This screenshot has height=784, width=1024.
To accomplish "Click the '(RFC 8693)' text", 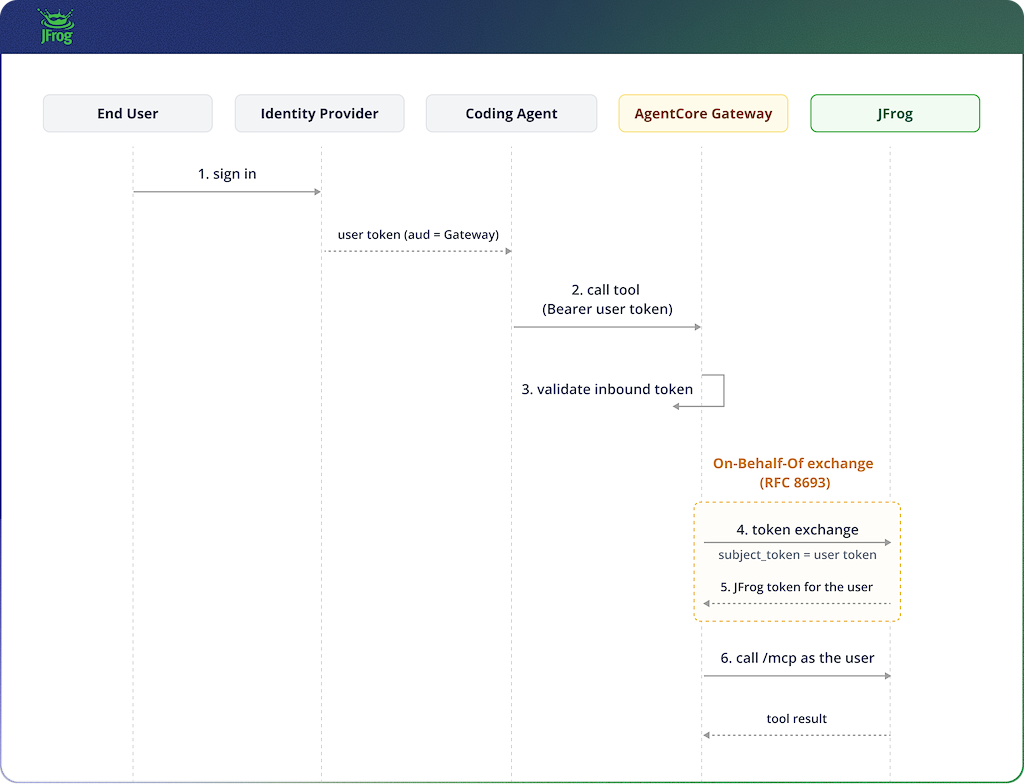I will click(795, 483).
